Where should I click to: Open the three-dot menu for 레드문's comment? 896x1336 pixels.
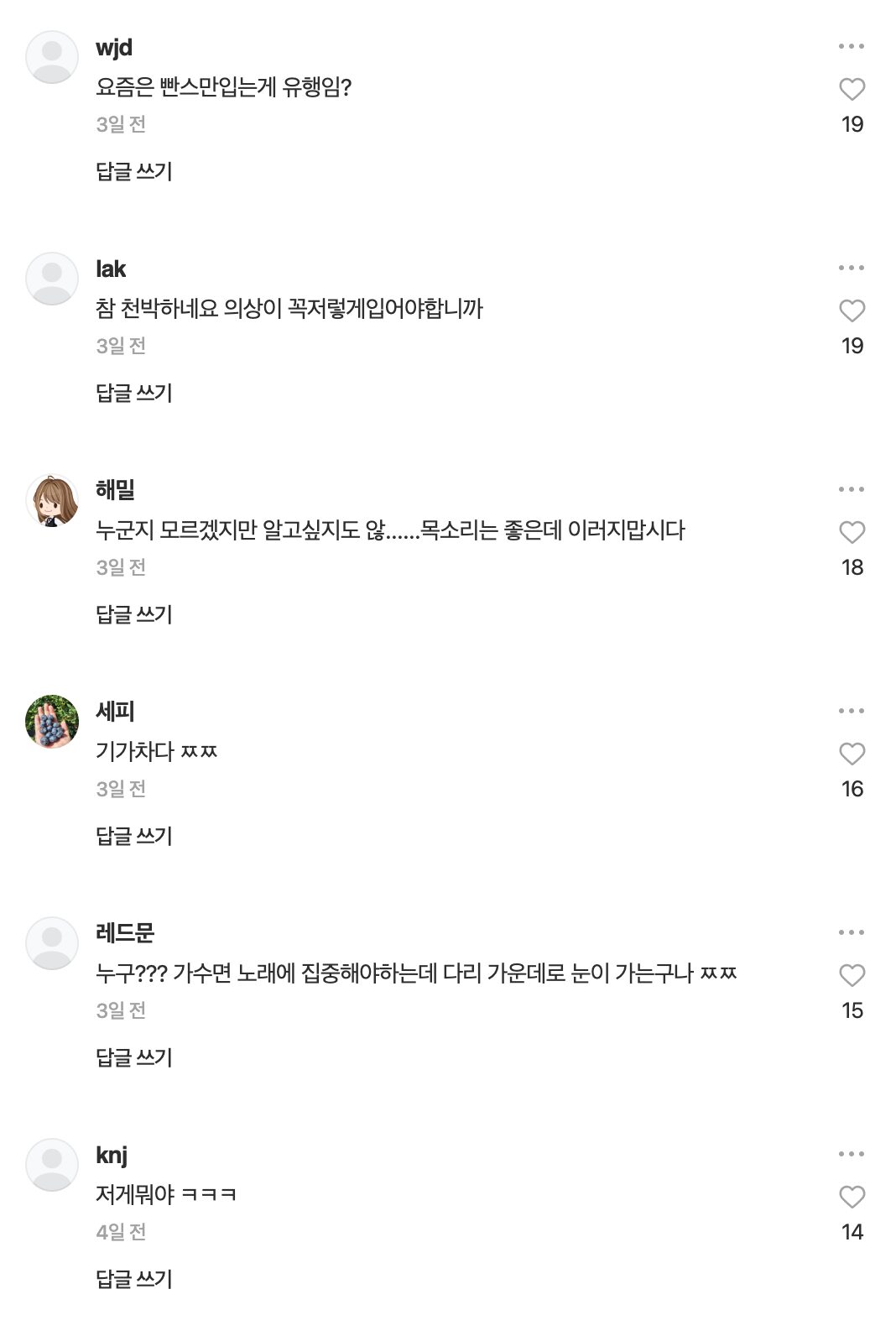click(x=851, y=932)
